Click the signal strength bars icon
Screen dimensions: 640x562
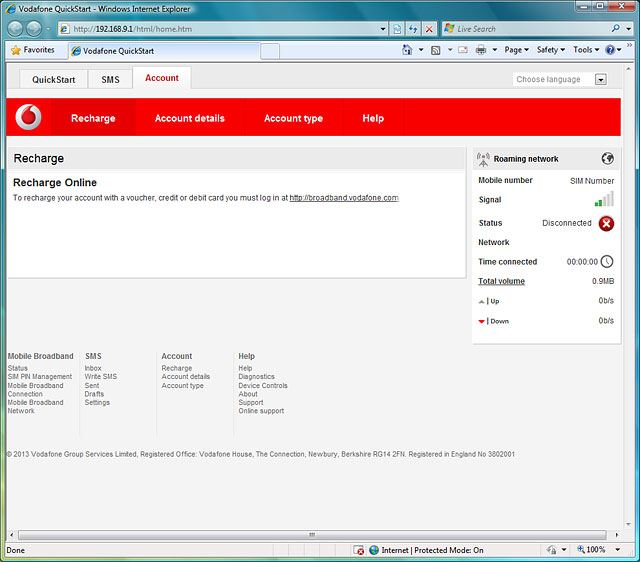(604, 200)
